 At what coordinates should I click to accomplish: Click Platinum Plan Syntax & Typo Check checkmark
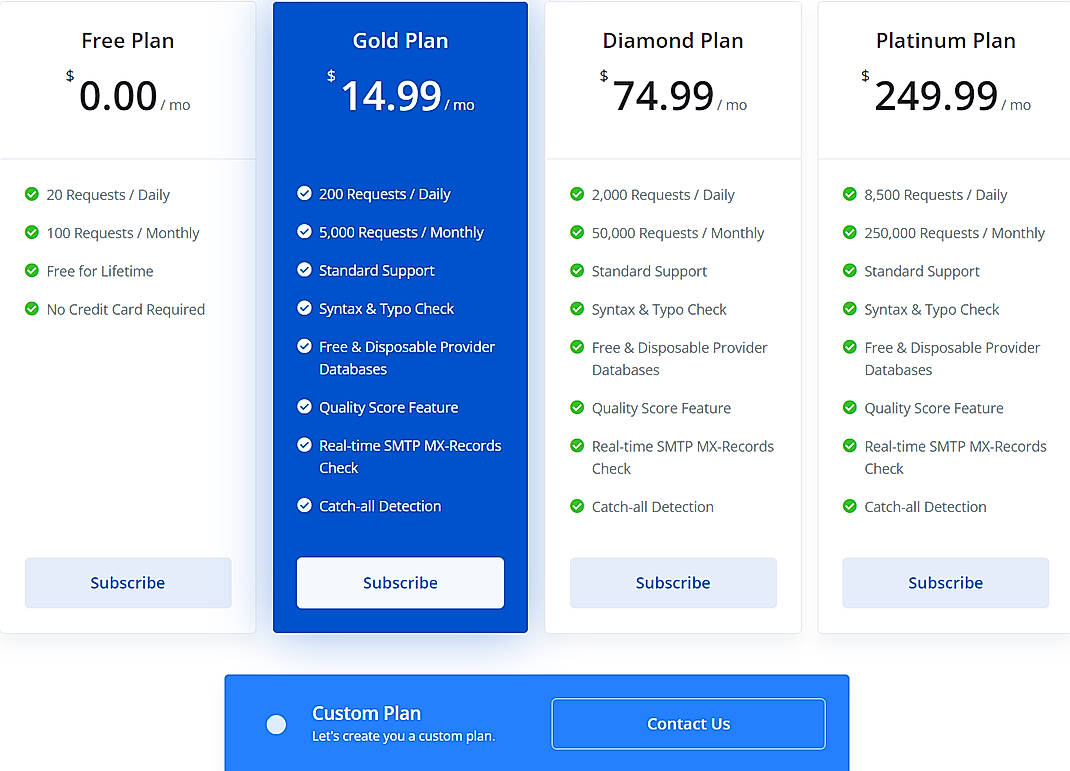[x=850, y=309]
